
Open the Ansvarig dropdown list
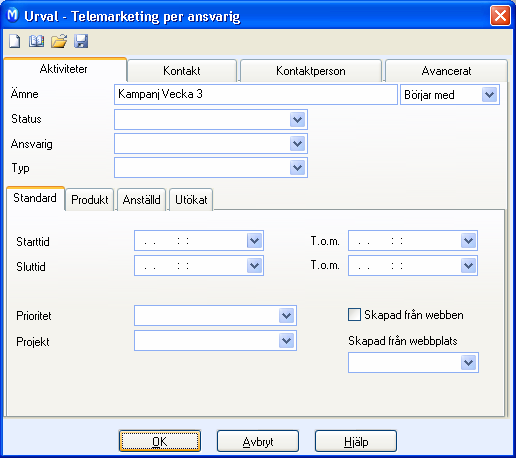point(297,144)
